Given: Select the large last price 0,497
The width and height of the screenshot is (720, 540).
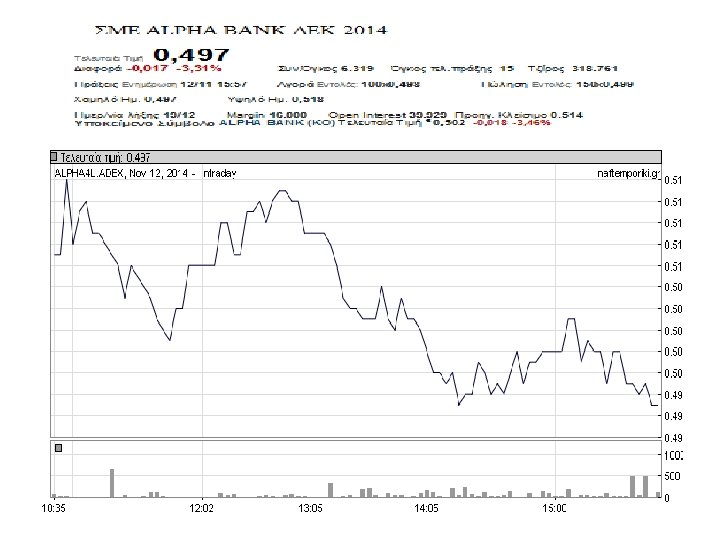Looking at the screenshot, I should point(191,55).
